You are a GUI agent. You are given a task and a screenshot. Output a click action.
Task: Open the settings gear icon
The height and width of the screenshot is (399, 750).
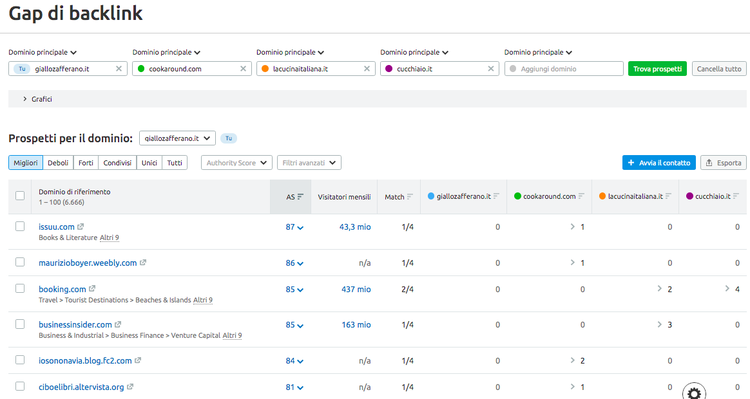tap(694, 393)
